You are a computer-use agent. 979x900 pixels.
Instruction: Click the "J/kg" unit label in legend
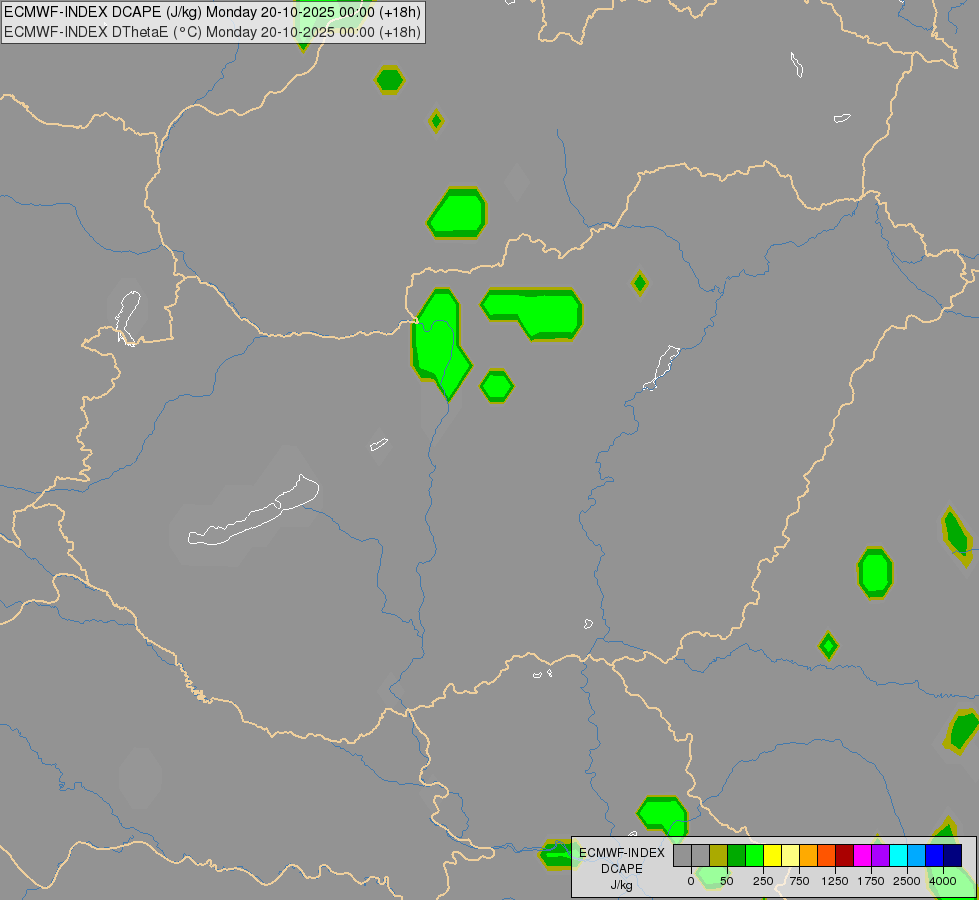(x=621, y=886)
